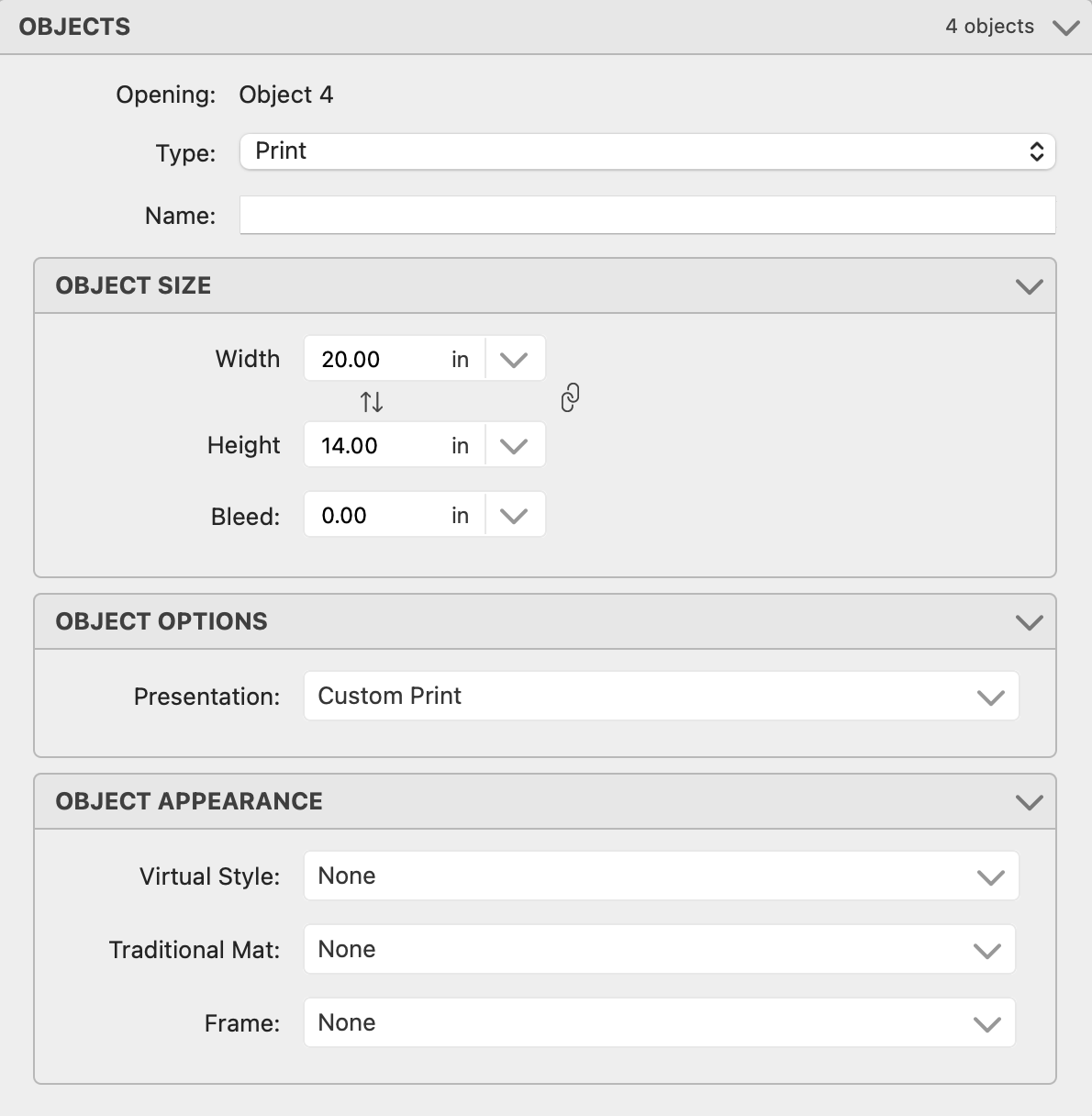The image size is (1092, 1116).
Task: Open the Bleed unit dropdown arrow
Action: tap(514, 515)
